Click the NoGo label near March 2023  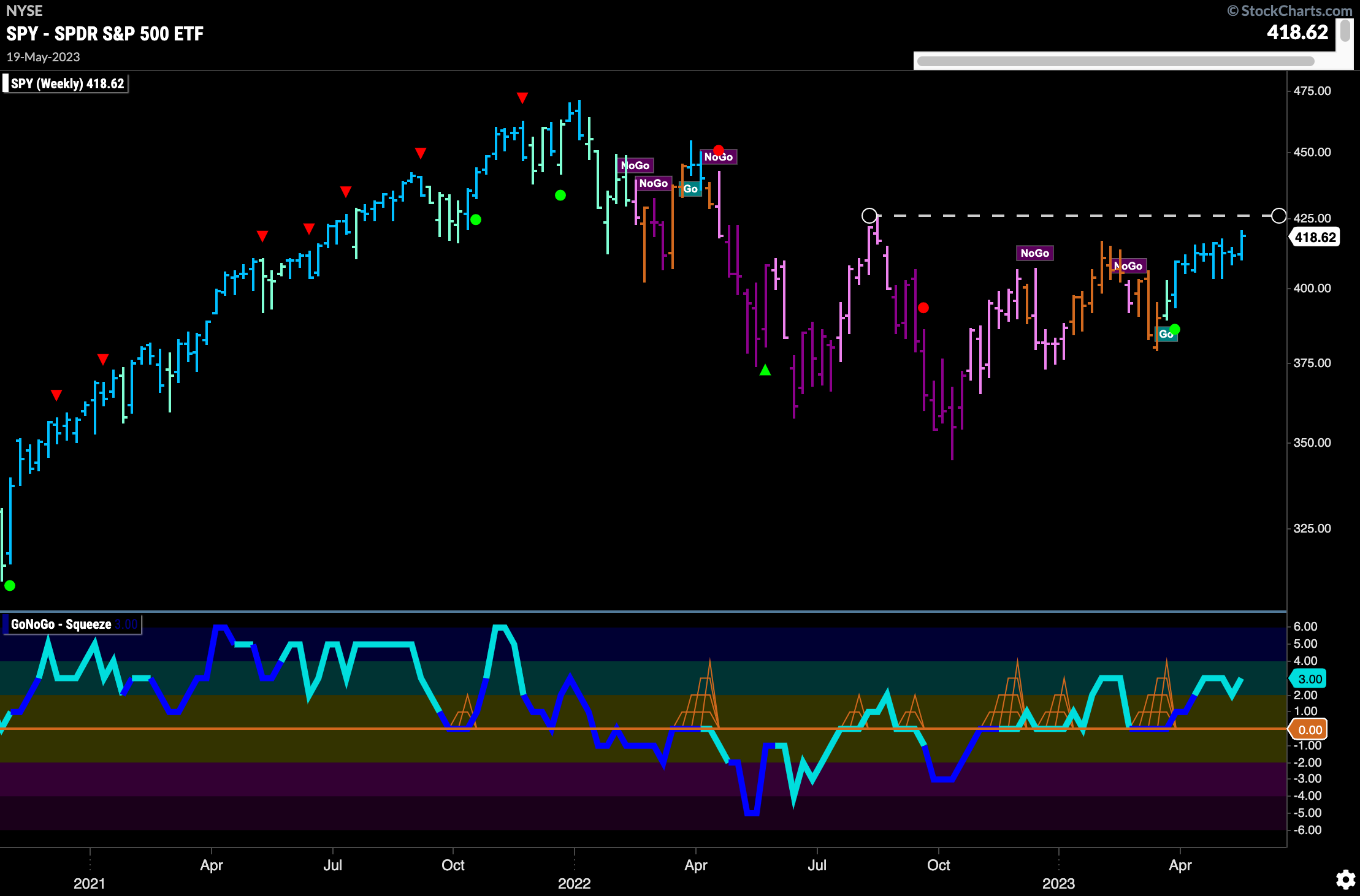(1128, 266)
